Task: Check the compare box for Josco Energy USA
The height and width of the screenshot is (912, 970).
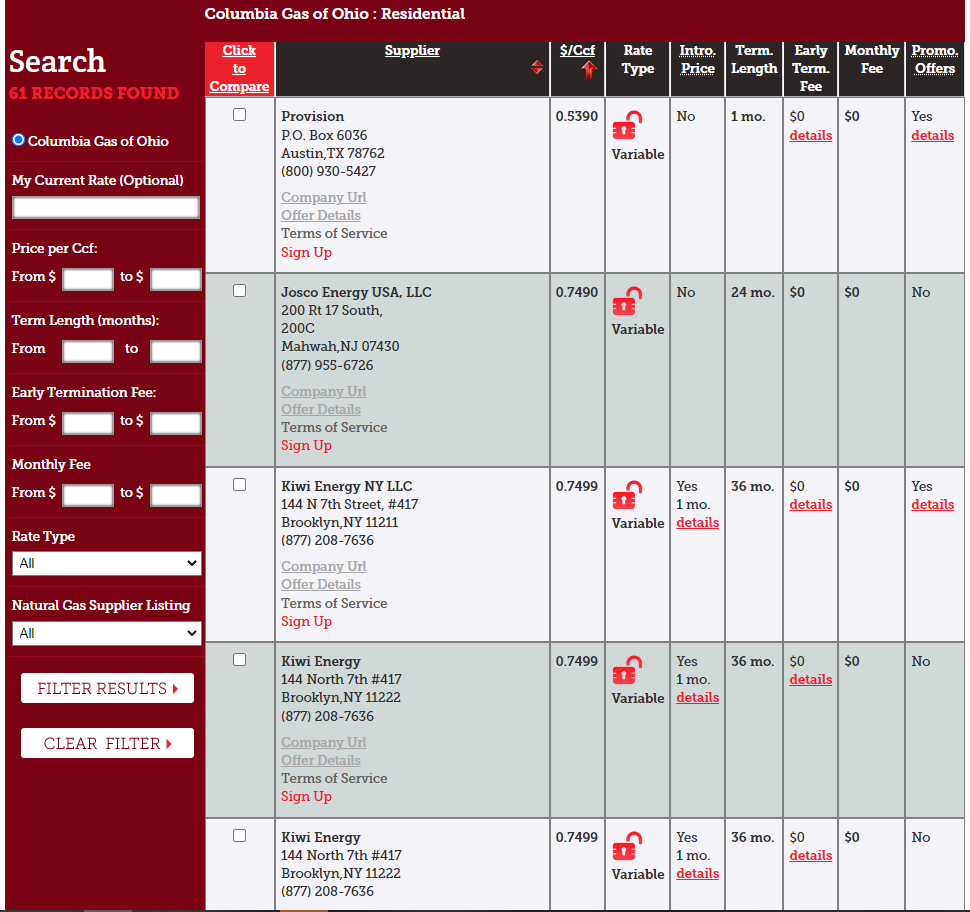Action: [239, 290]
